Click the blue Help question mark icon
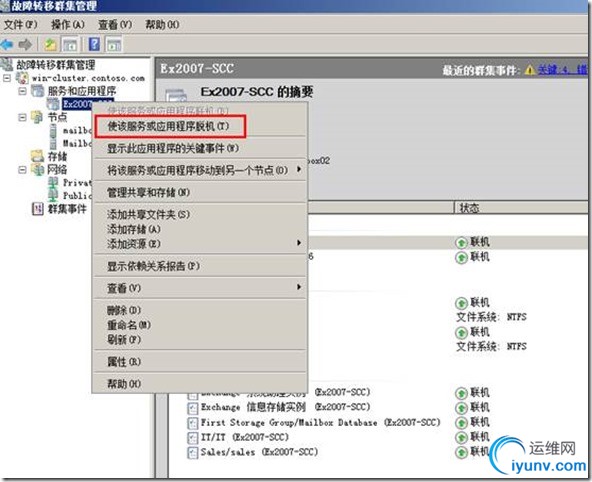592x482 pixels. coord(94,44)
